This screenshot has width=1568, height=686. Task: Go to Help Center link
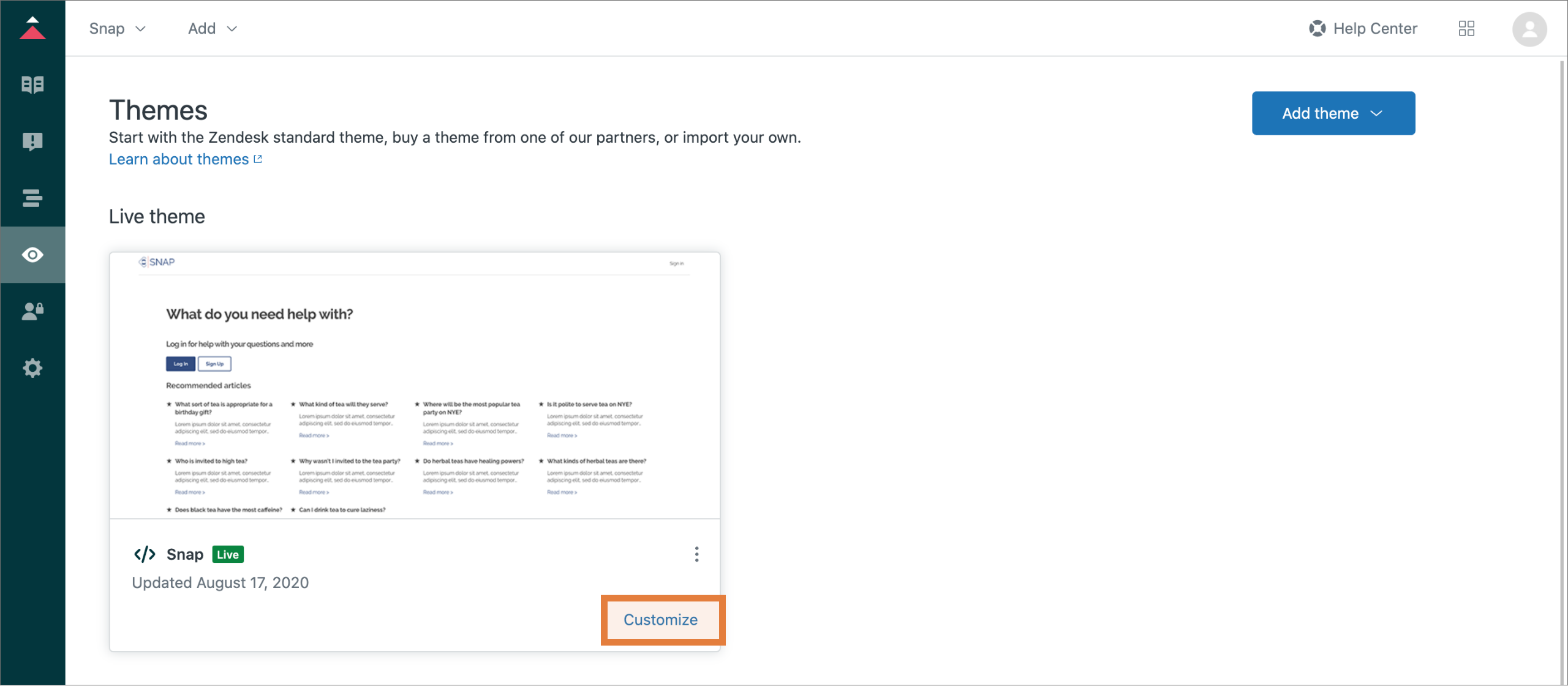1363,29
